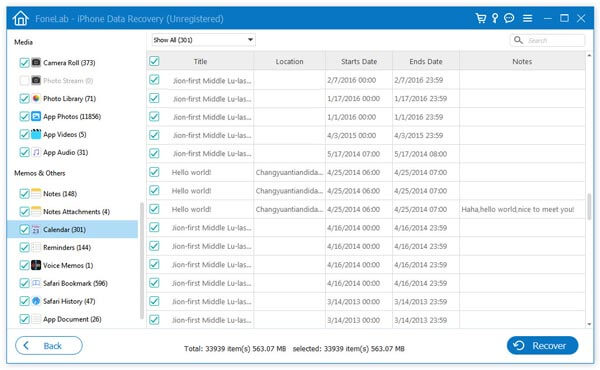Expand the Show All (301) dropdown
Viewport: 600px width, 370px height.
pyautogui.click(x=204, y=40)
